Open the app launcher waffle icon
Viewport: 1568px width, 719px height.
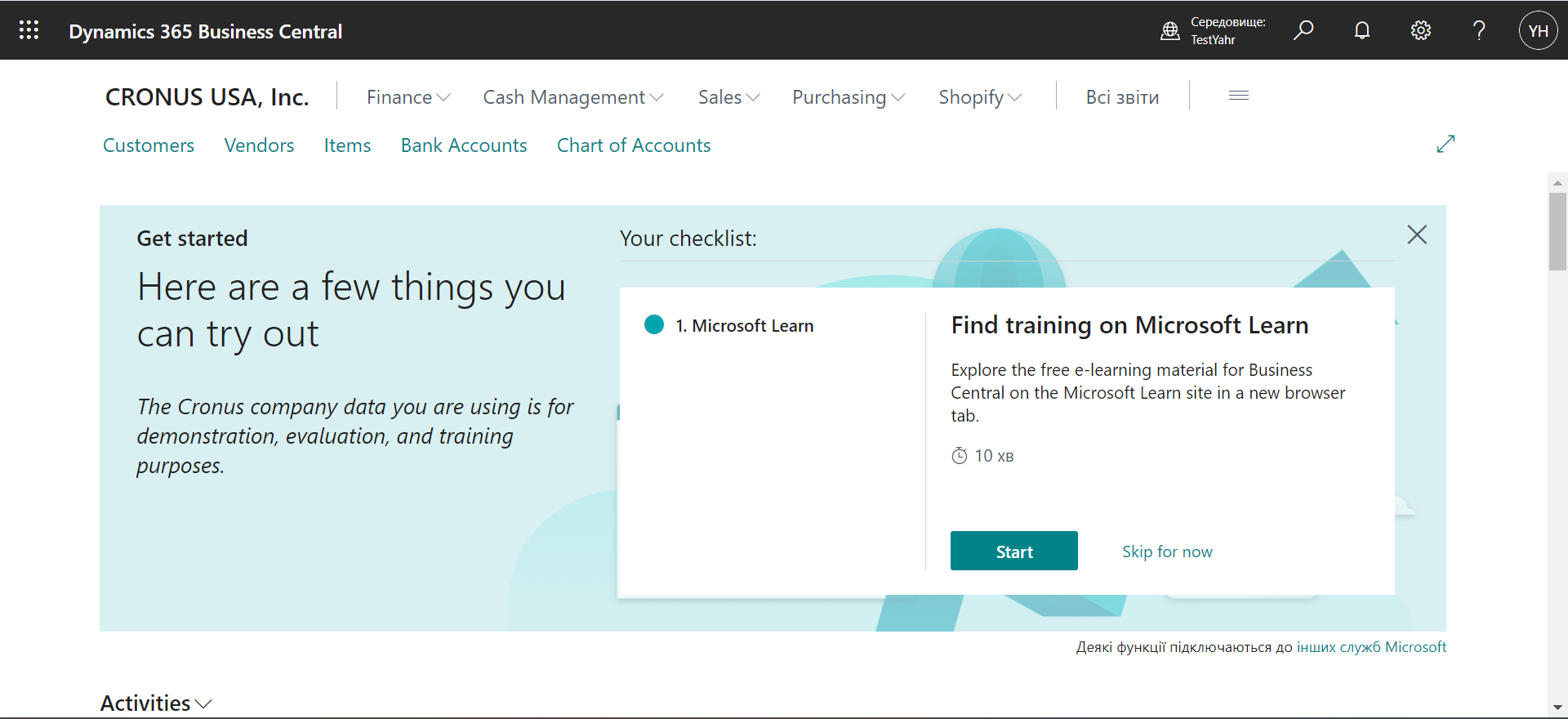coord(29,31)
